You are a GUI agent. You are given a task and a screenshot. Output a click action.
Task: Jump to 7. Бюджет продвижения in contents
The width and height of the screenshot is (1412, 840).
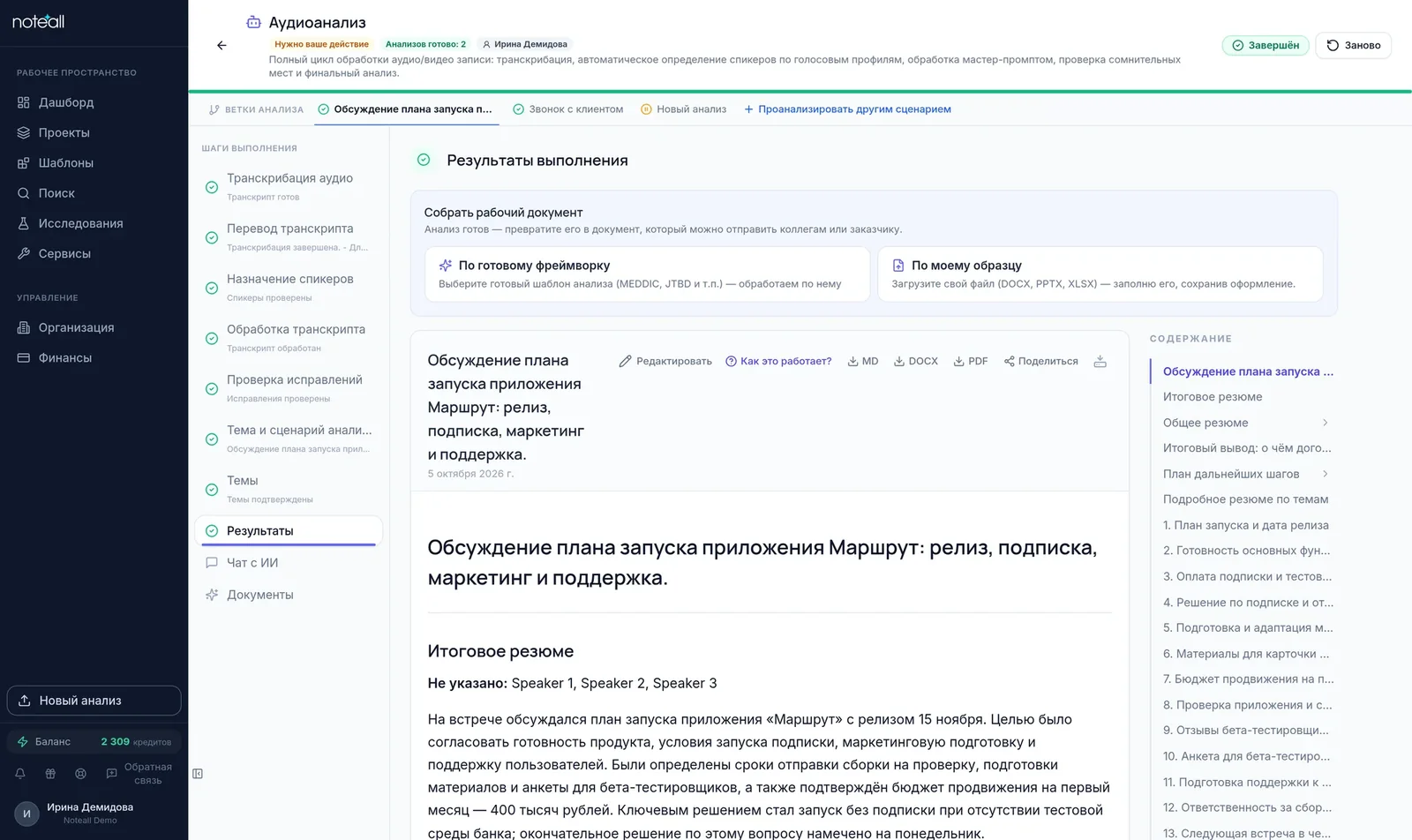pyautogui.click(x=1248, y=679)
